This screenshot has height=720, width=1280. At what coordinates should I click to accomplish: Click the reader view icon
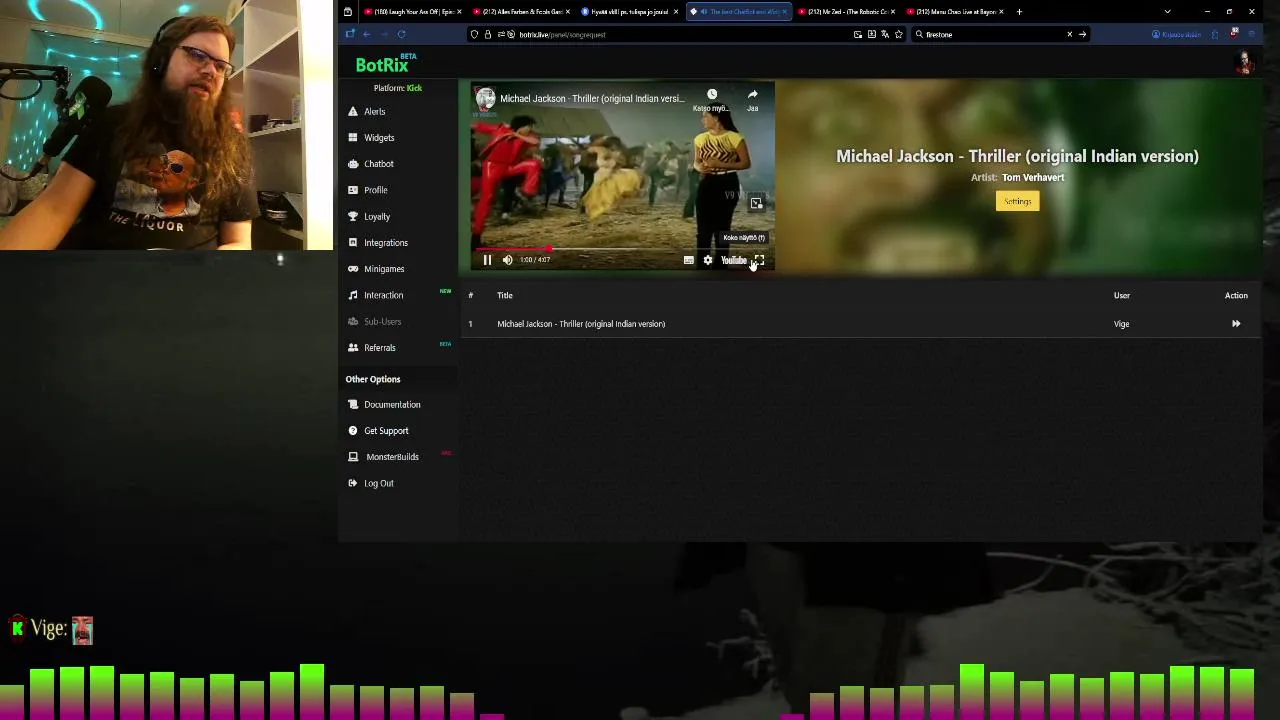click(x=871, y=34)
